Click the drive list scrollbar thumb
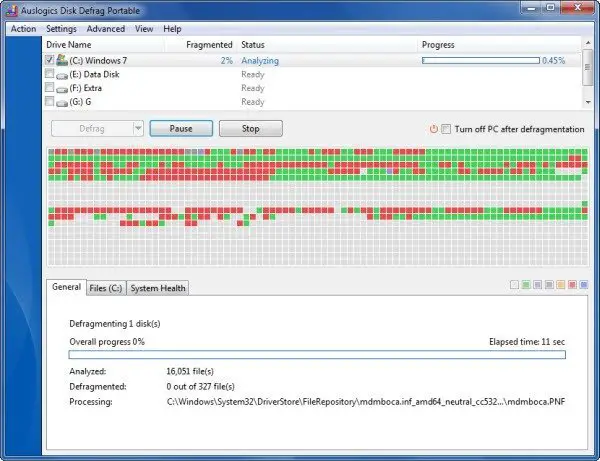600x461 pixels. point(588,67)
